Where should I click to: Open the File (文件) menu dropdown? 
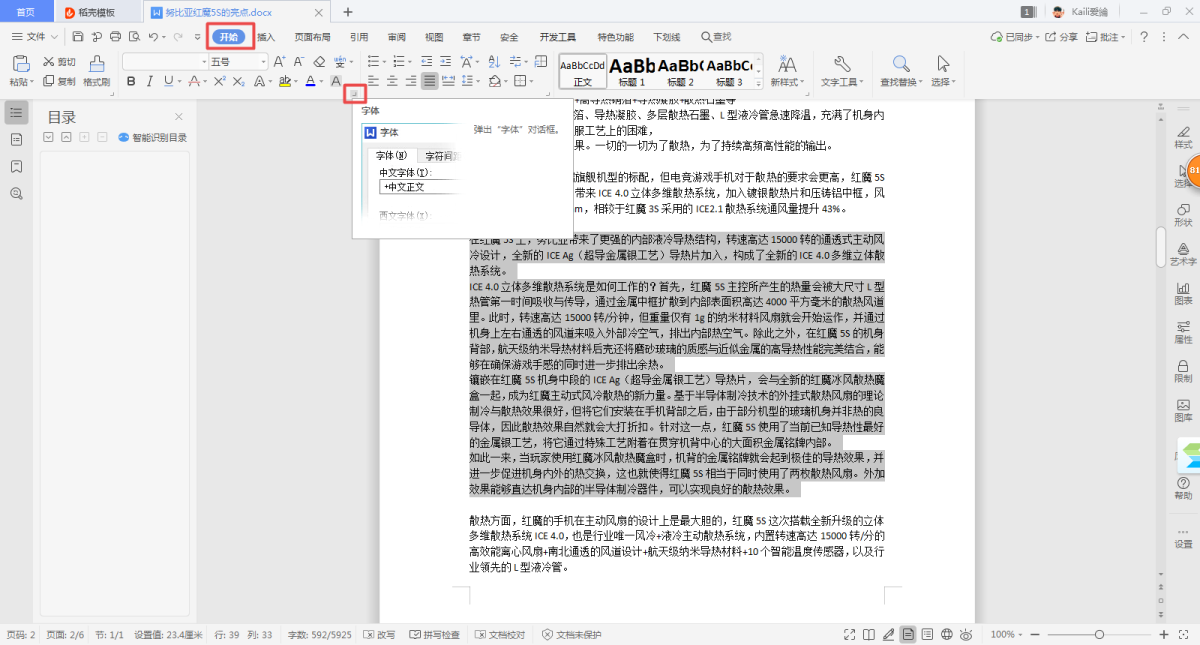(x=36, y=37)
